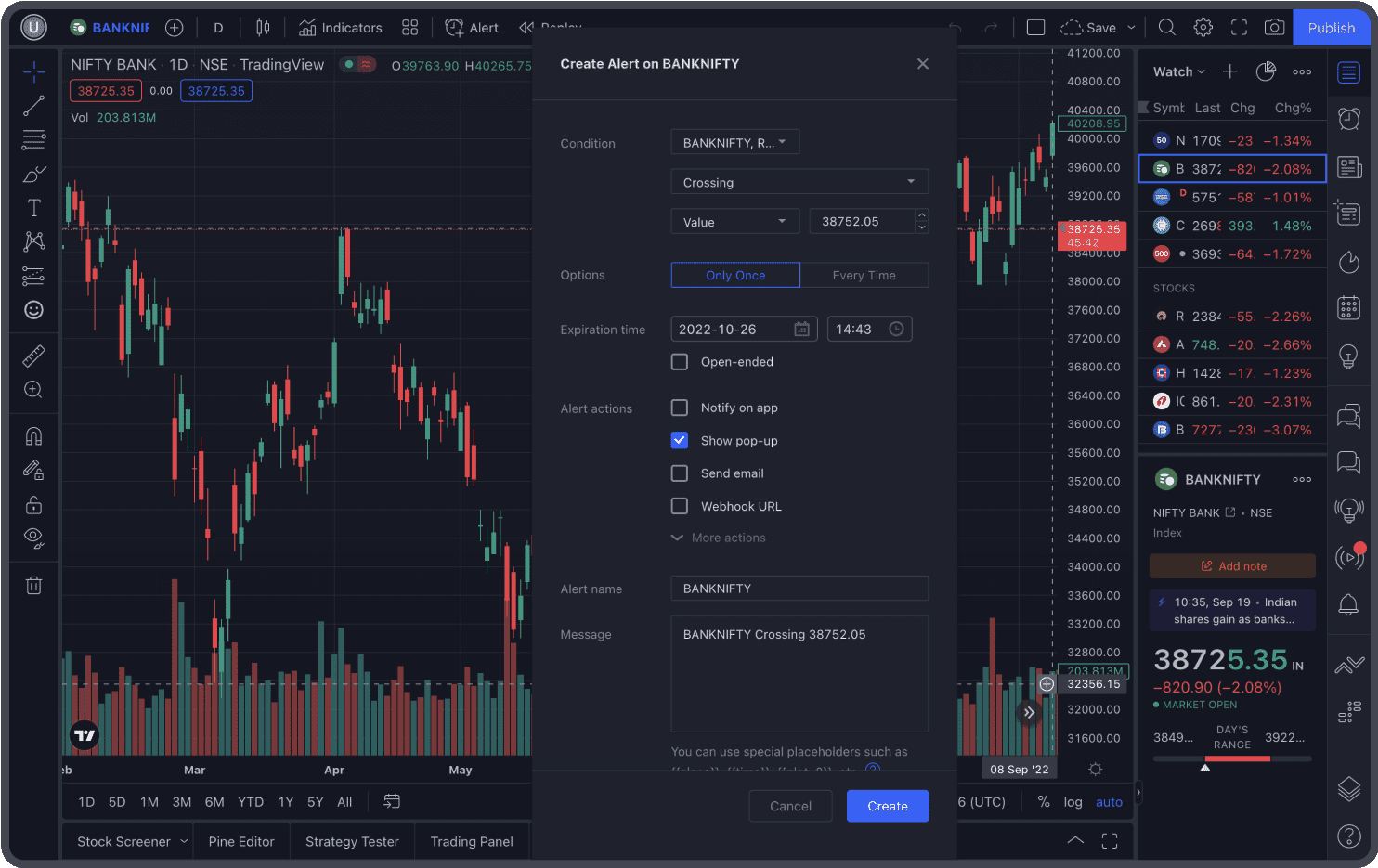Check the Open-ended checkbox
This screenshot has height=868, width=1378.
(680, 362)
